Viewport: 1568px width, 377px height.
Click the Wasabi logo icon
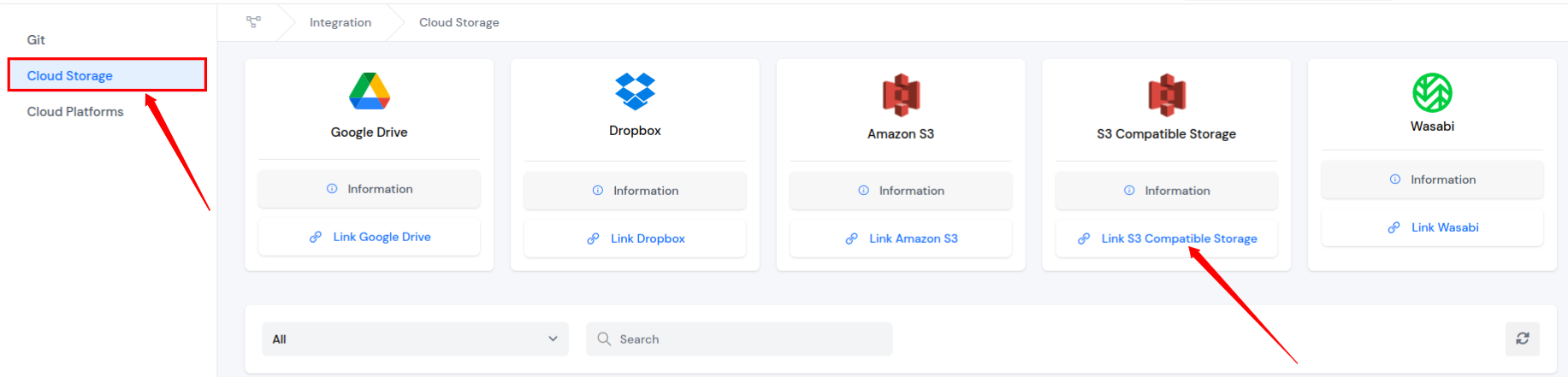(x=1432, y=92)
